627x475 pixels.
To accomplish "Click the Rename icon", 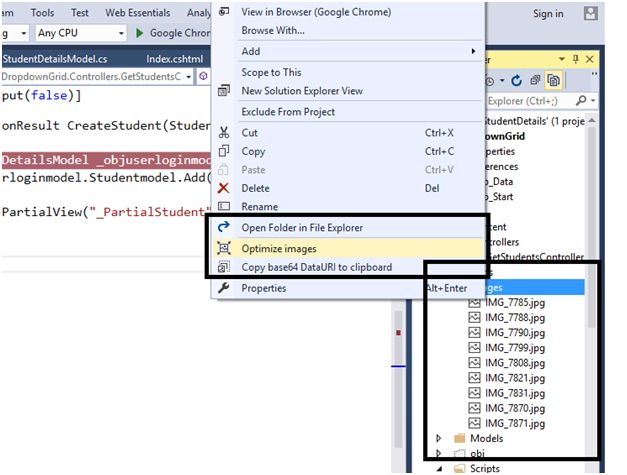I will tap(224, 206).
